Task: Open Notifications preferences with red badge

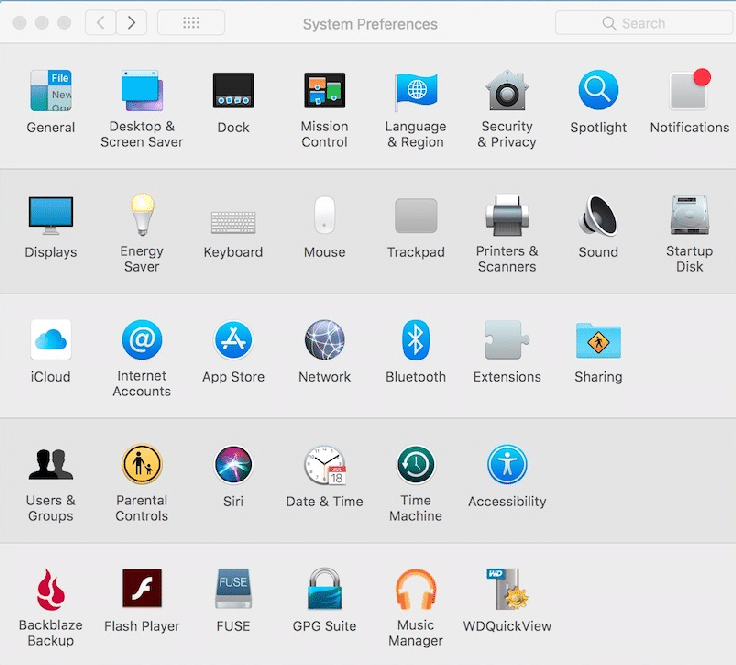Action: [689, 92]
